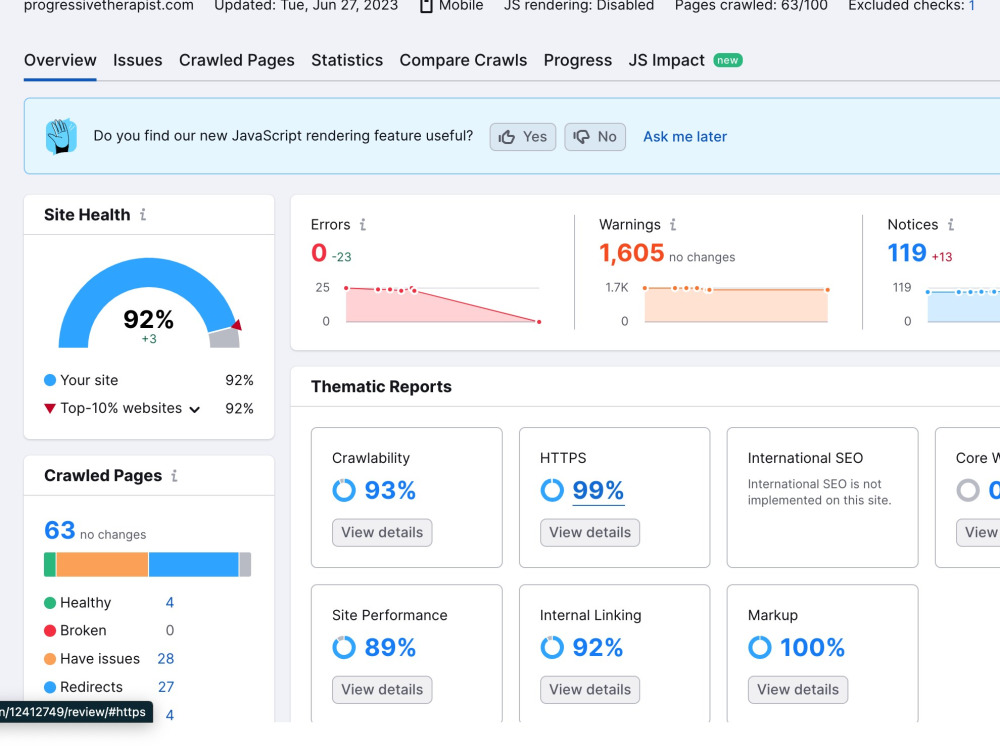View details for Crawlability report
This screenshot has height=750, width=1000.
382,533
